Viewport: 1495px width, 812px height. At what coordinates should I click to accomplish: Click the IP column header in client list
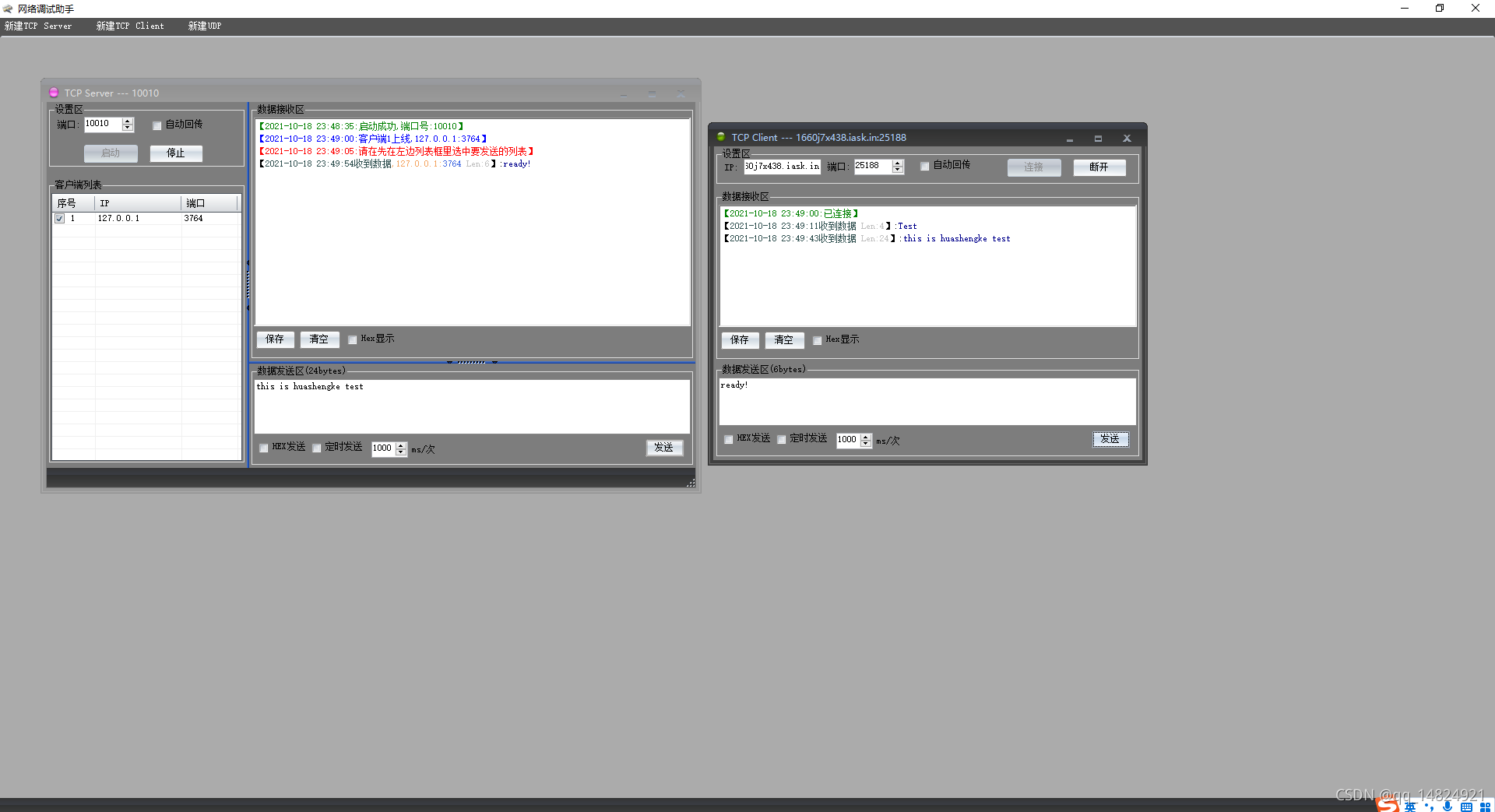(x=138, y=203)
